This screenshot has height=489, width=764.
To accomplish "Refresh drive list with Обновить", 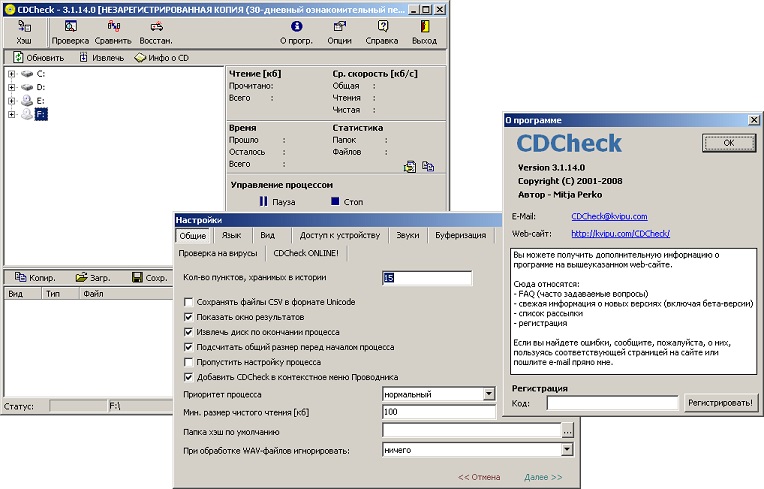I will pos(38,57).
